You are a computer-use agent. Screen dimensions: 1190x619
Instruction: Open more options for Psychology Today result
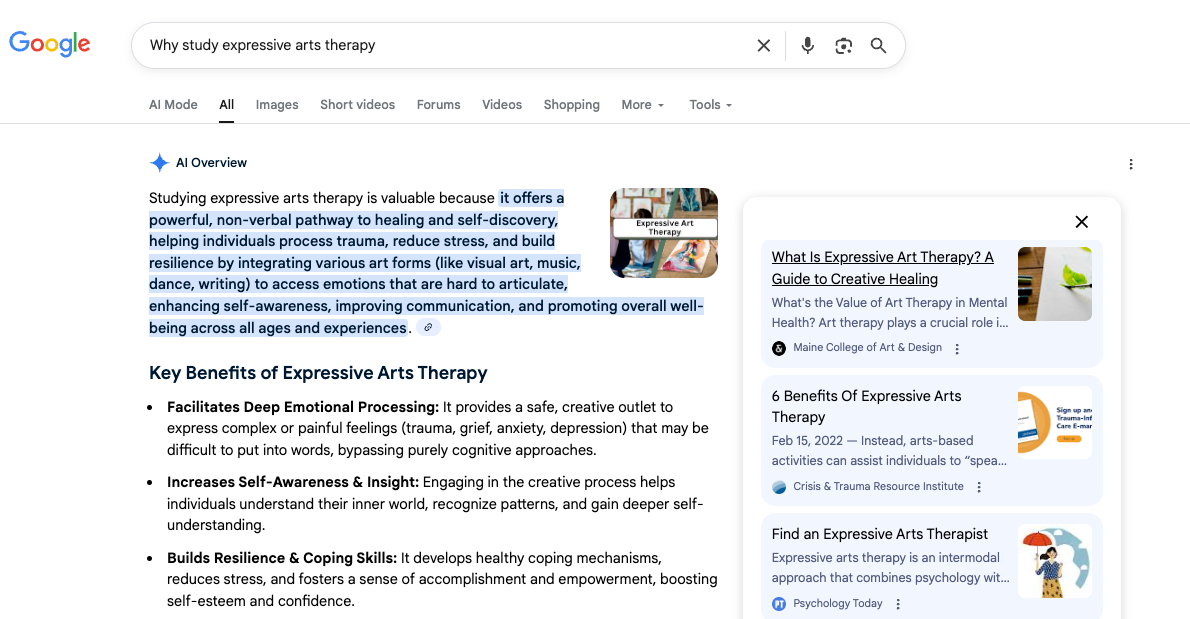point(898,604)
